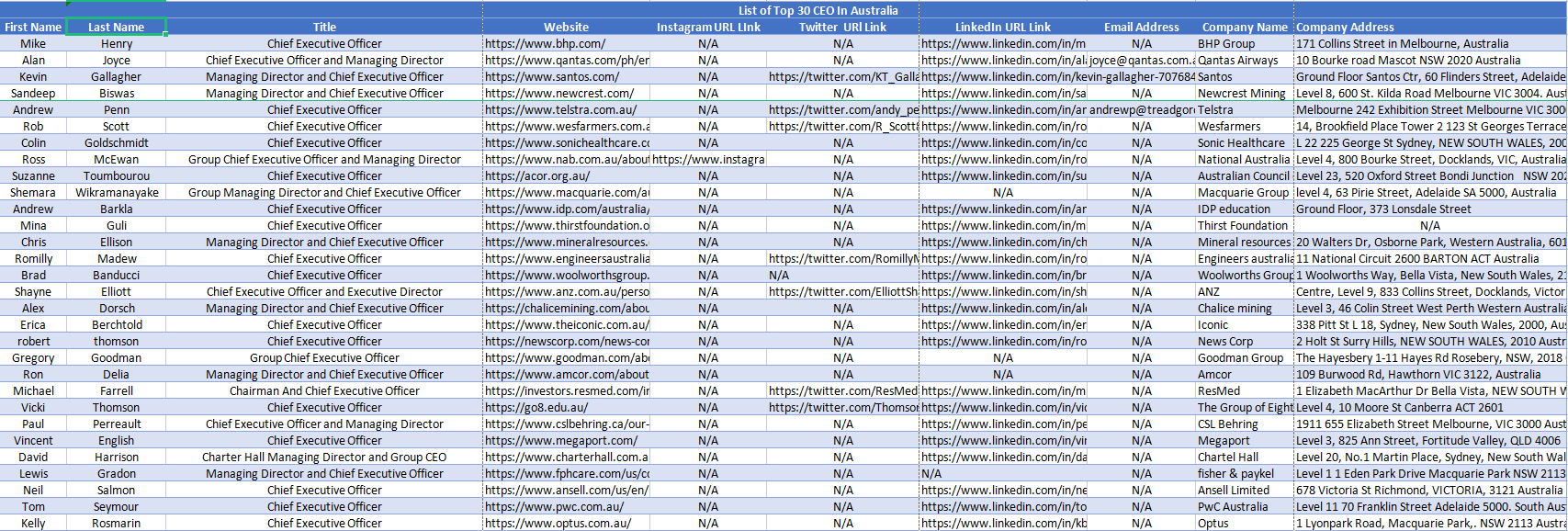Select the 'LinkedIn URL Link' header

[1003, 27]
